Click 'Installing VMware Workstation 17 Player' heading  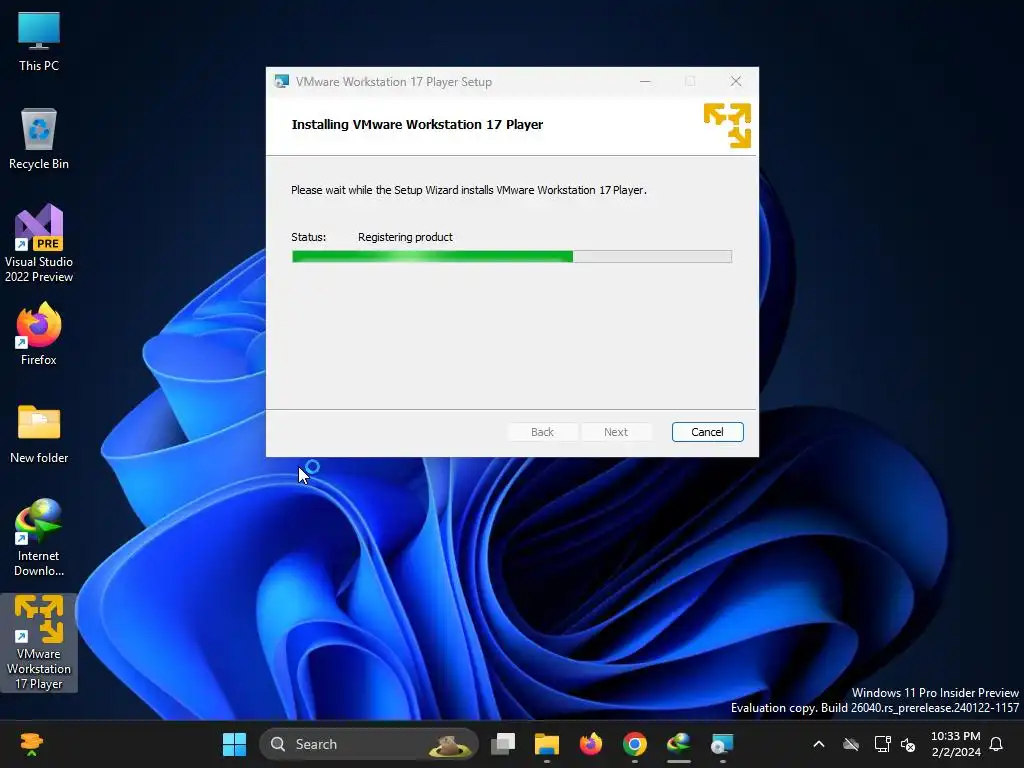(417, 124)
